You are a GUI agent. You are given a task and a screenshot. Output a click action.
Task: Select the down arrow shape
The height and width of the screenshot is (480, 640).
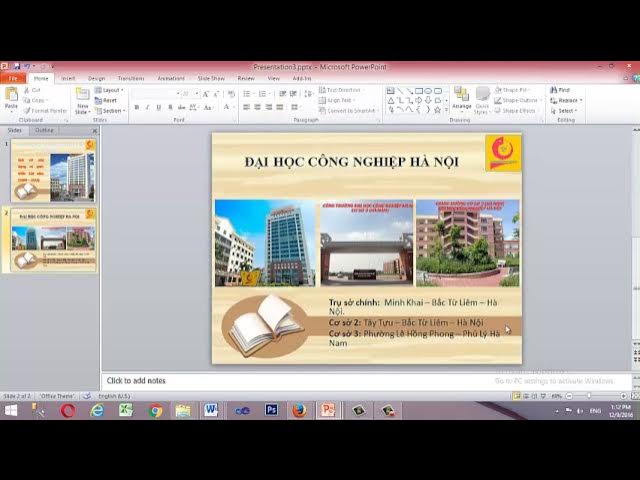click(428, 100)
